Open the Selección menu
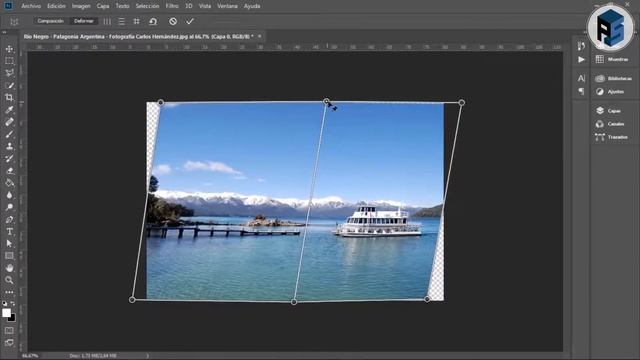Viewport: 640px width, 360px height. pos(147,6)
